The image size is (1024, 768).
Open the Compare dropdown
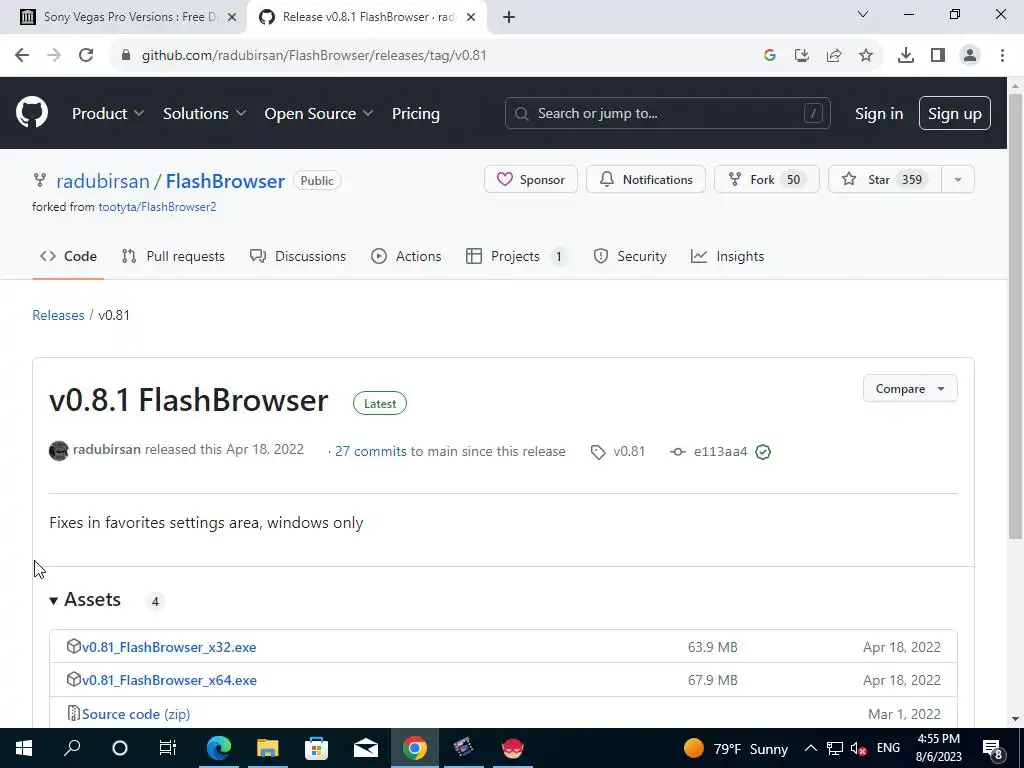(910, 389)
